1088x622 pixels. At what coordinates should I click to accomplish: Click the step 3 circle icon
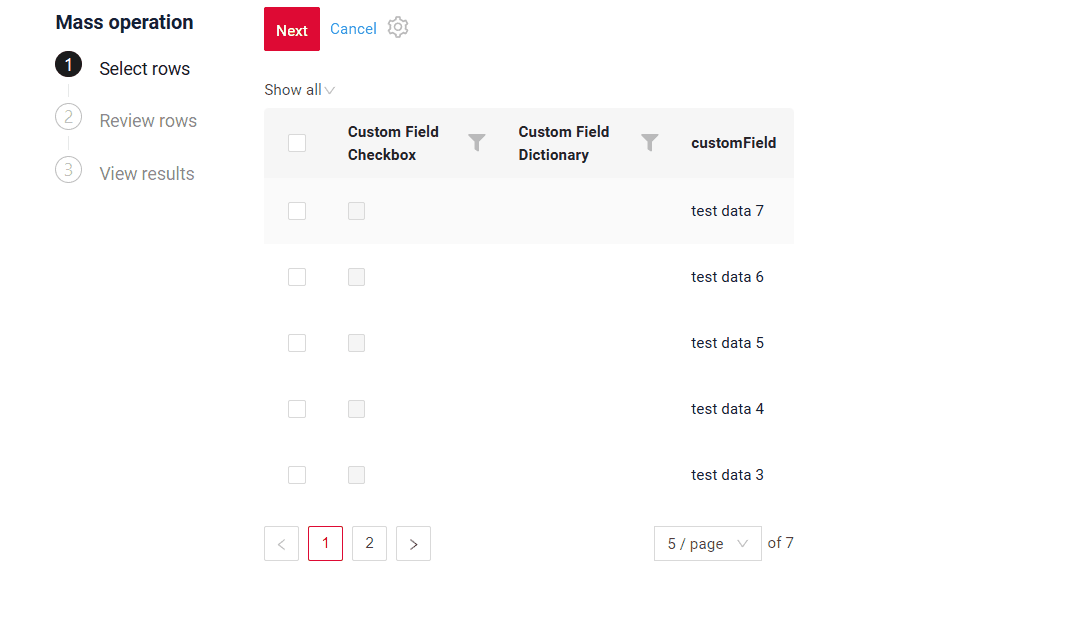click(68, 169)
